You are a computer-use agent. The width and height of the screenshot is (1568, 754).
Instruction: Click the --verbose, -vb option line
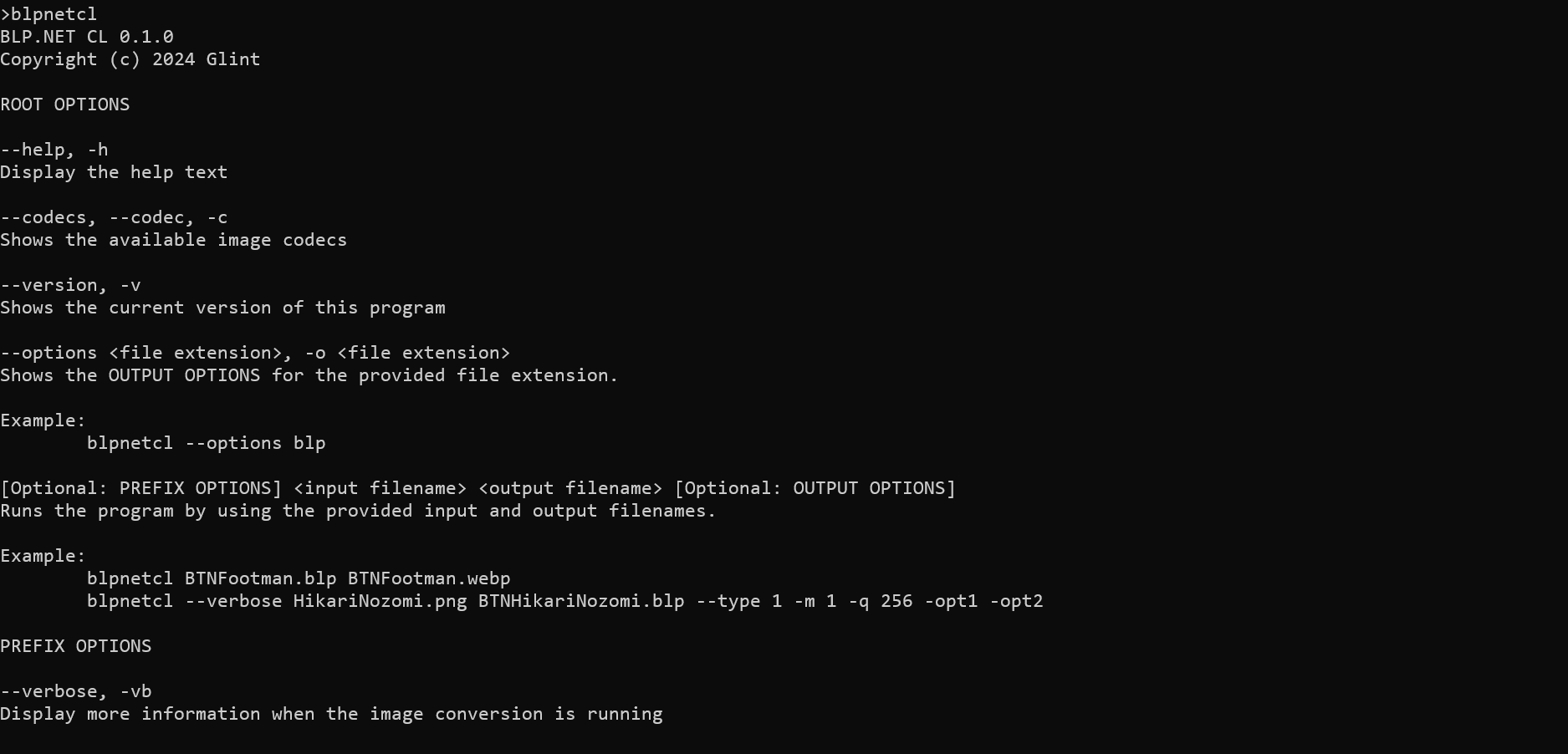[x=76, y=691]
